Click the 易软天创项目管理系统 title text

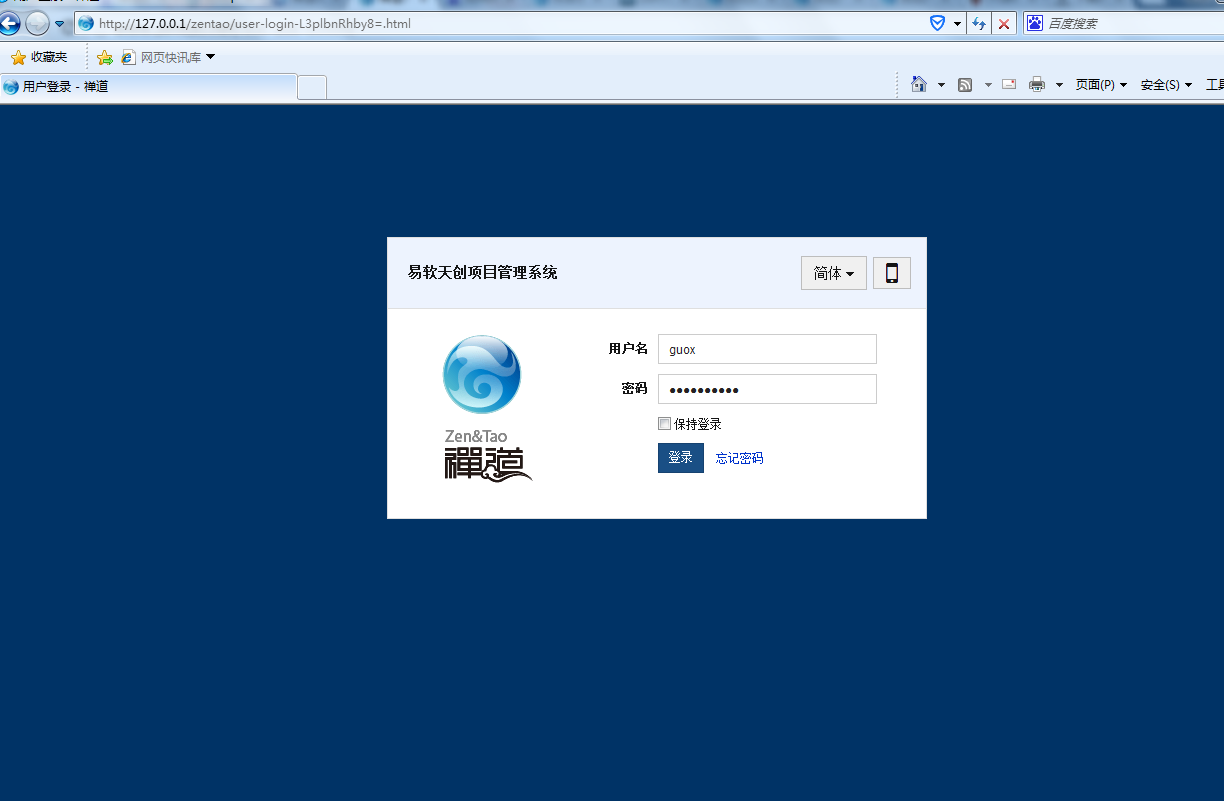coord(483,272)
